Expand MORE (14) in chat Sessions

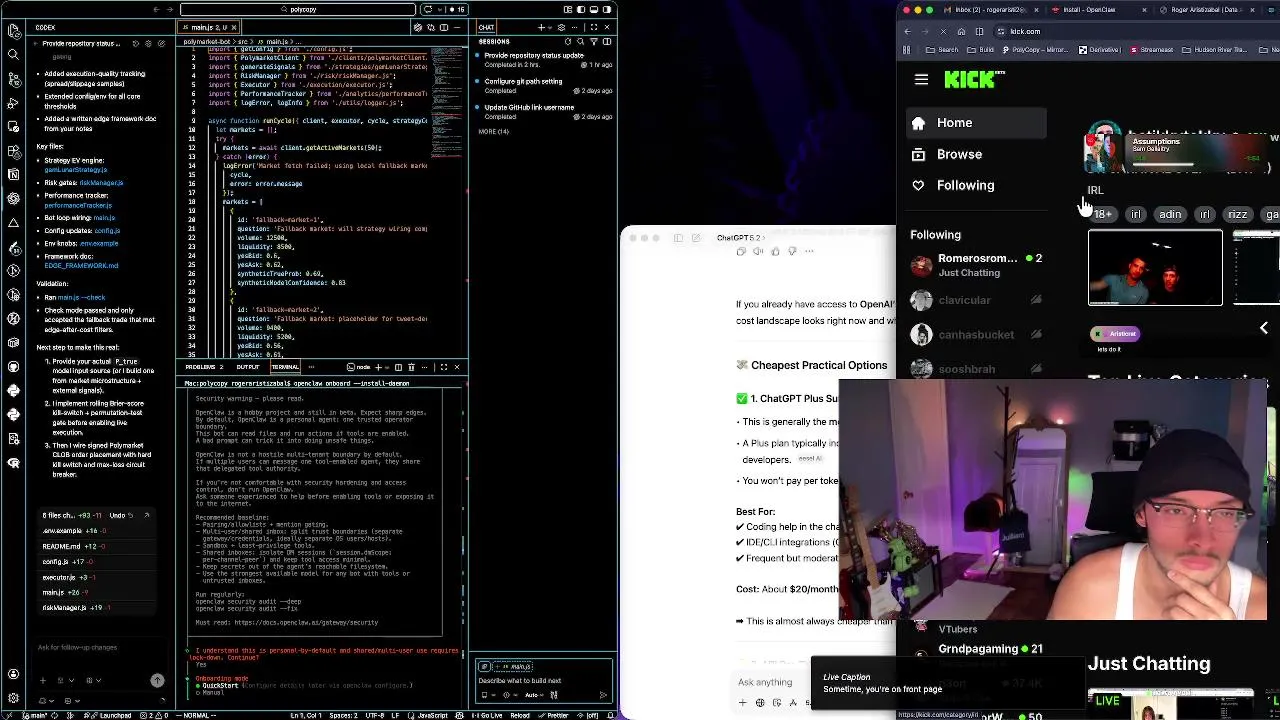point(493,131)
